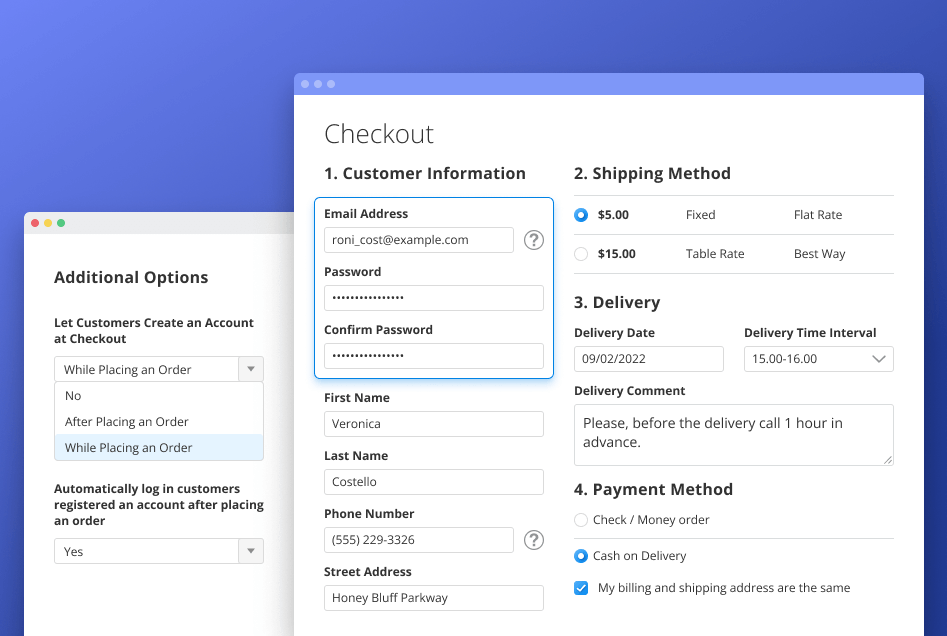Click the chevron on Delivery Time Interval

879,359
